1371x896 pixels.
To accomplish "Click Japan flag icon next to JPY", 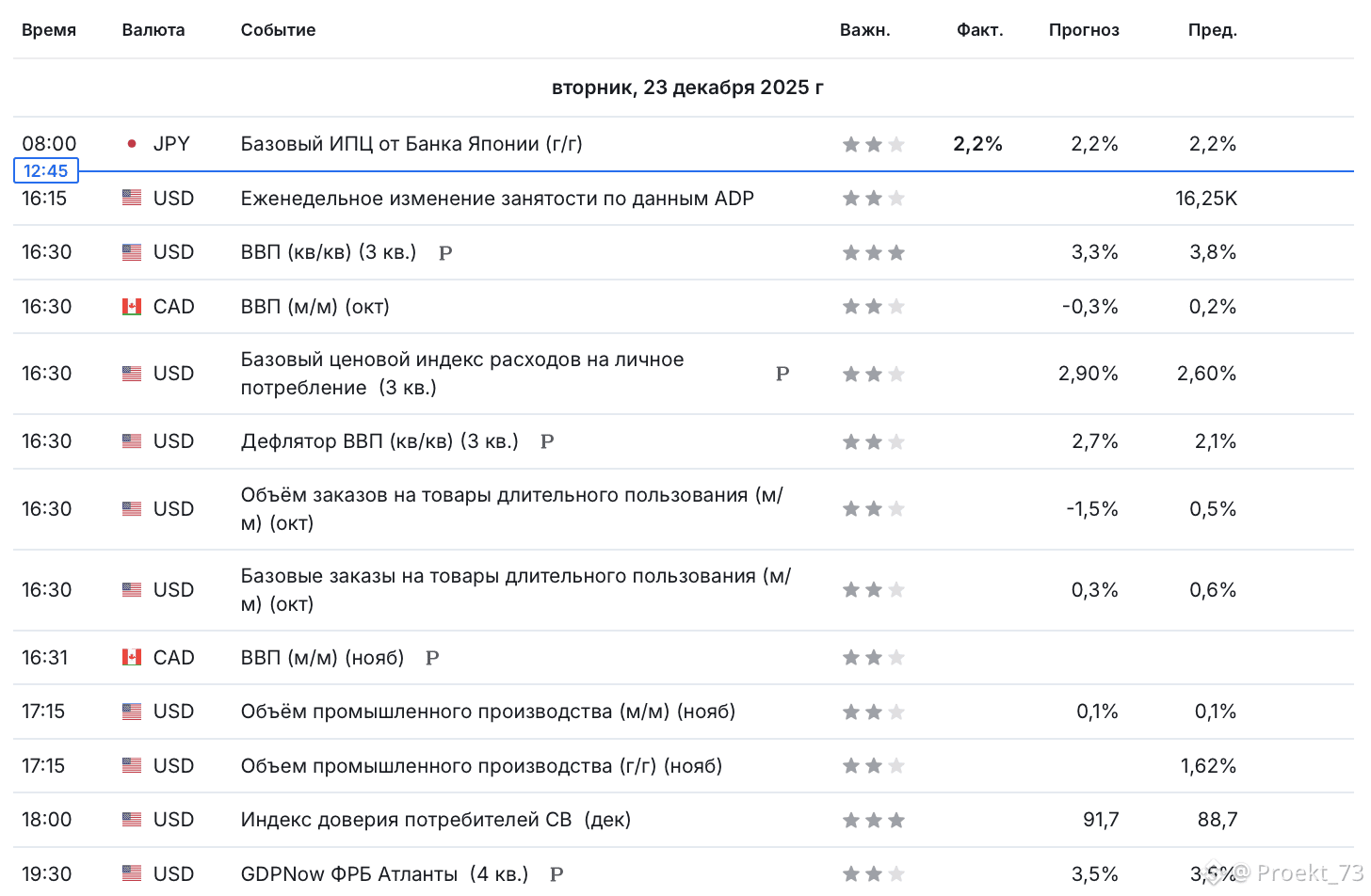I will click(132, 144).
